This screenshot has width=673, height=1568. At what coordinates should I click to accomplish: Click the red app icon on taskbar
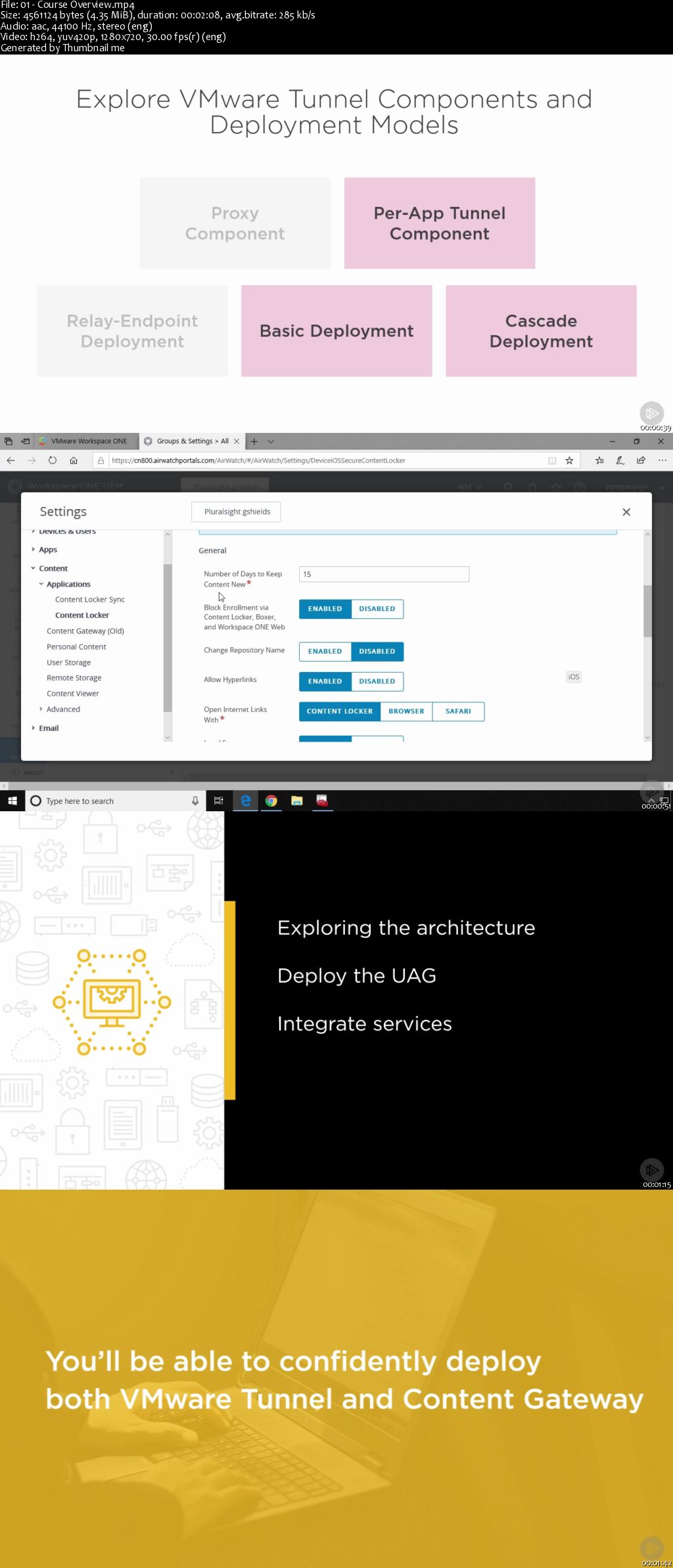coord(322,801)
